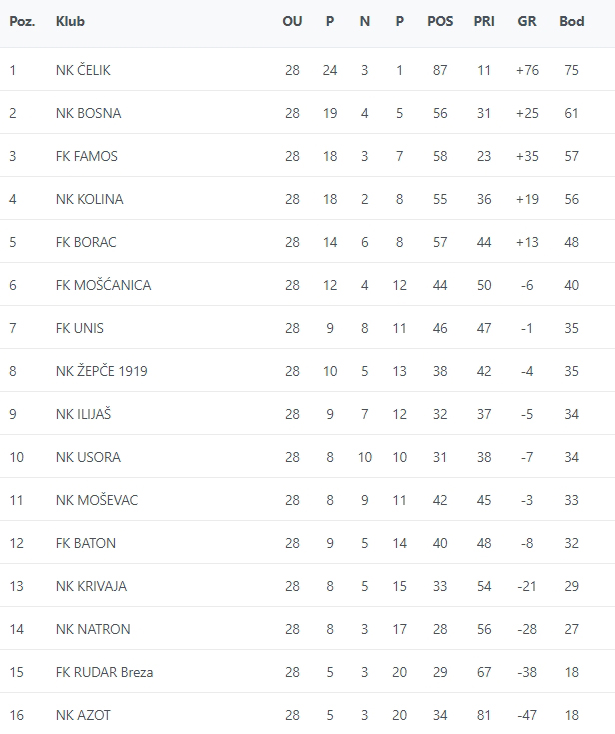Open the NK AZOT club link
This screenshot has height=734, width=615.
tap(82, 715)
